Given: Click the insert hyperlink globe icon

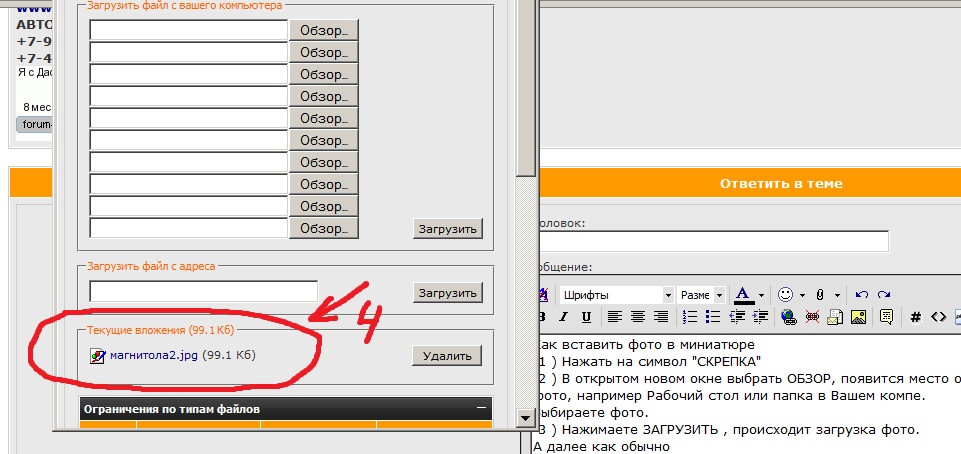Looking at the screenshot, I should 788,317.
